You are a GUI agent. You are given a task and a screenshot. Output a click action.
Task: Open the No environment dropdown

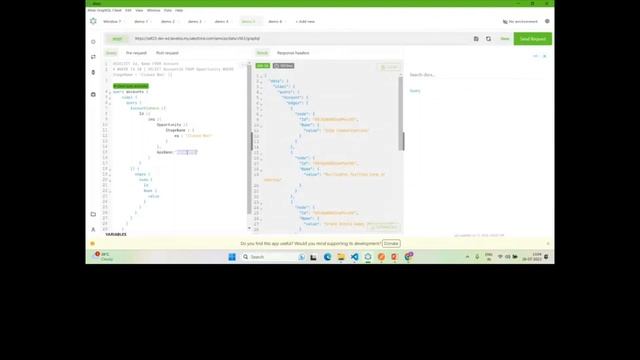pos(520,22)
